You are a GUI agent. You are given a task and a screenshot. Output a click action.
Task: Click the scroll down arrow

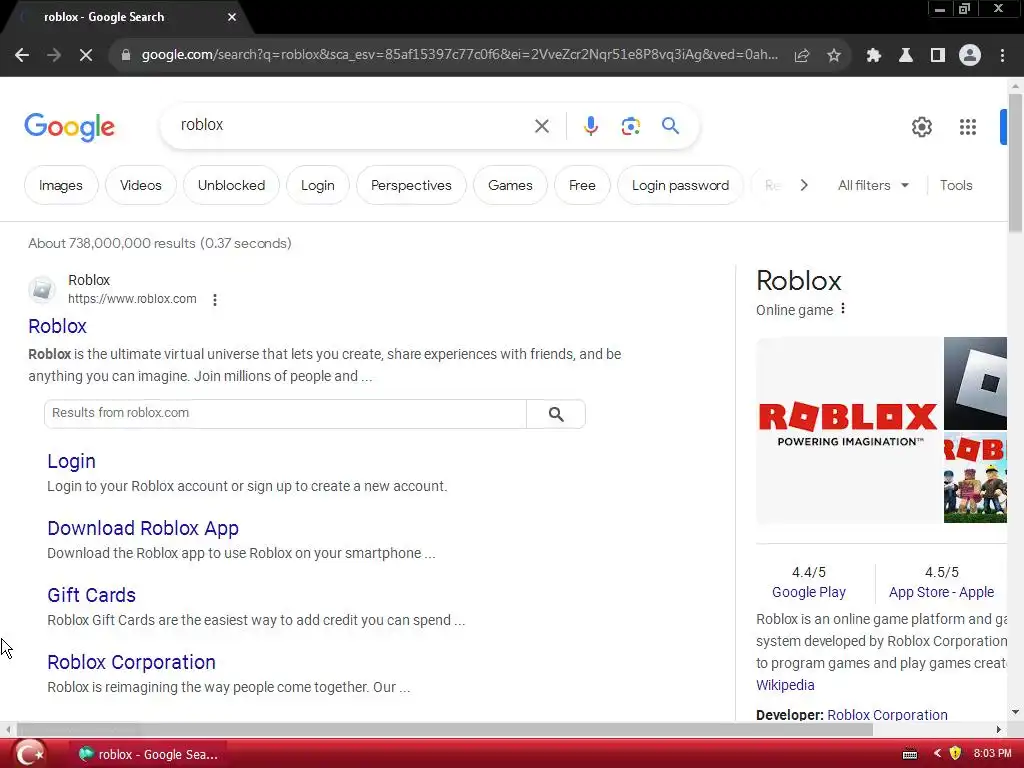[x=1015, y=712]
